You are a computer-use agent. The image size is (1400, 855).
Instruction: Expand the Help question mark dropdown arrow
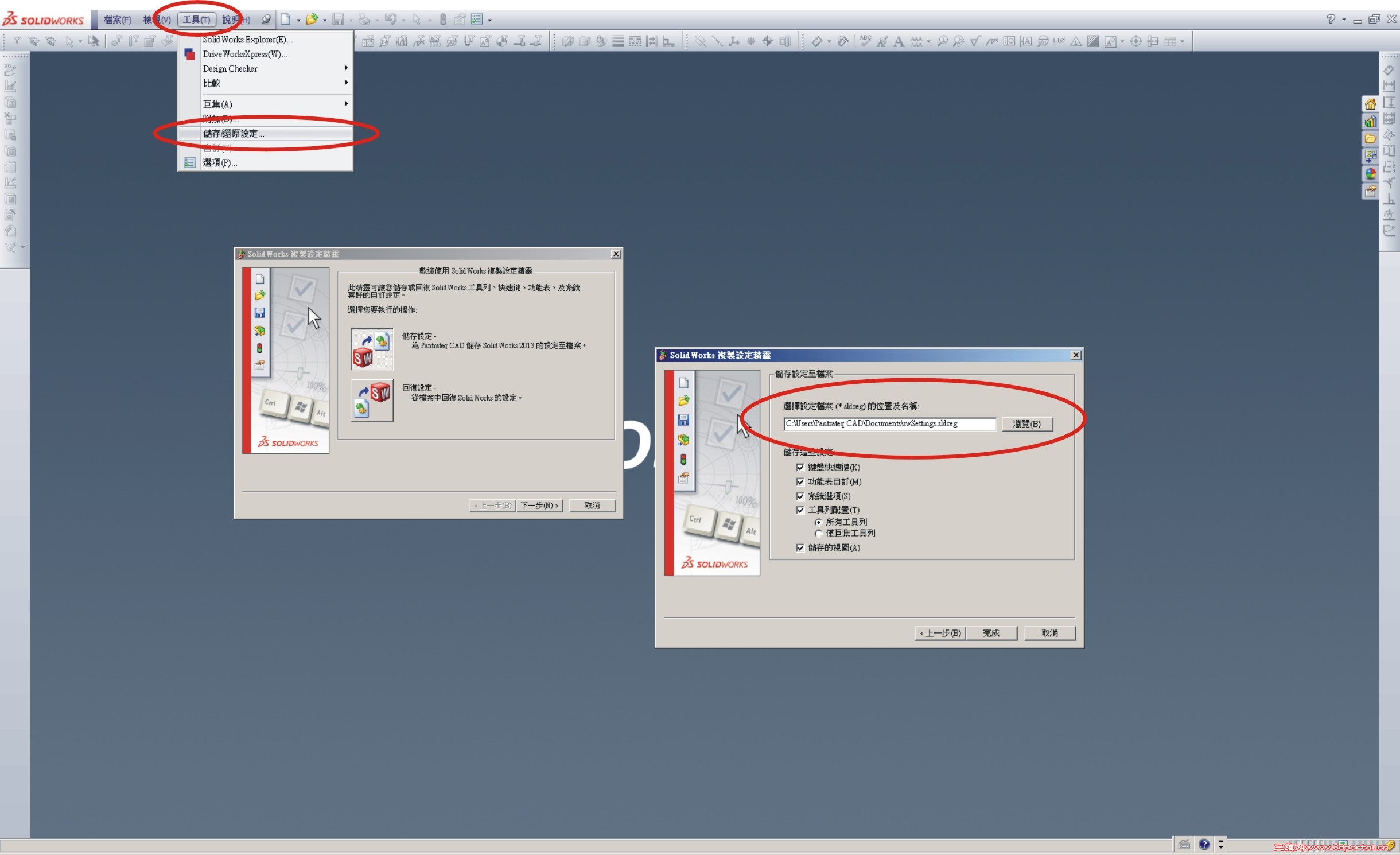click(1344, 20)
